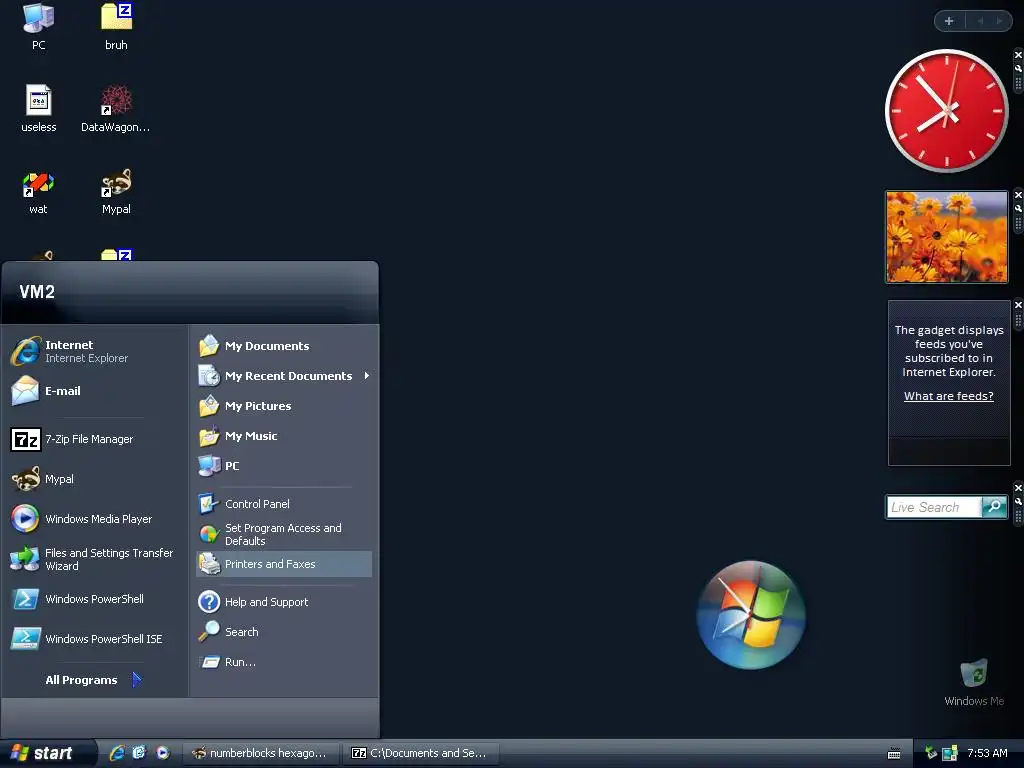The width and height of the screenshot is (1024, 768).
Task: Open My Documents folder
Action: pos(283,346)
